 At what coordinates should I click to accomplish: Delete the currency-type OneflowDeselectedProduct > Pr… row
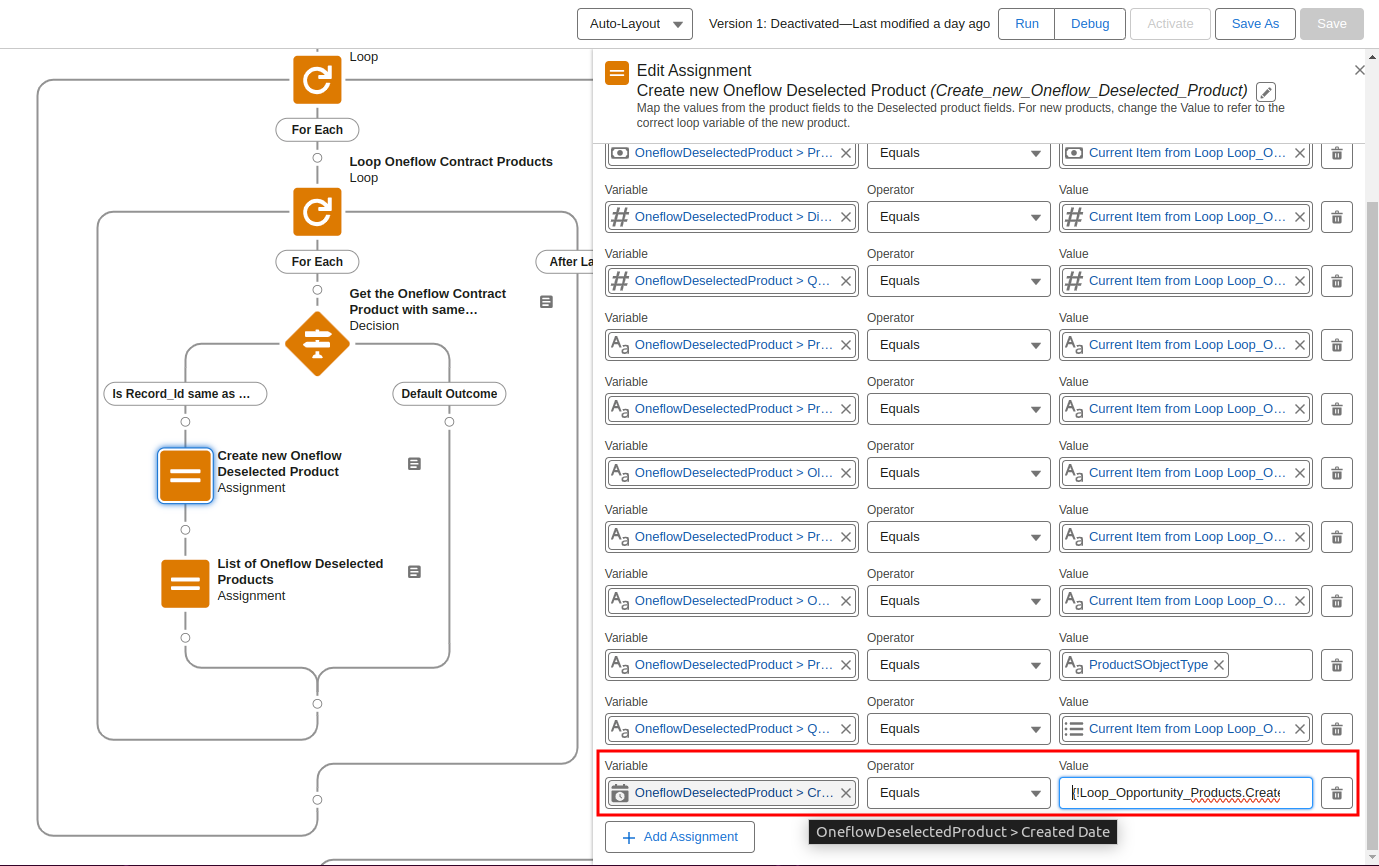coord(1337,153)
